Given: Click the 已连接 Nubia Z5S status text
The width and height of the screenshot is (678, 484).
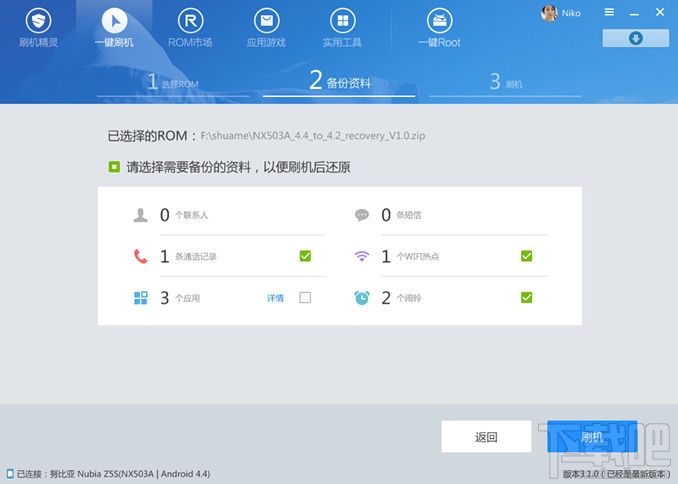Looking at the screenshot, I should point(113,474).
